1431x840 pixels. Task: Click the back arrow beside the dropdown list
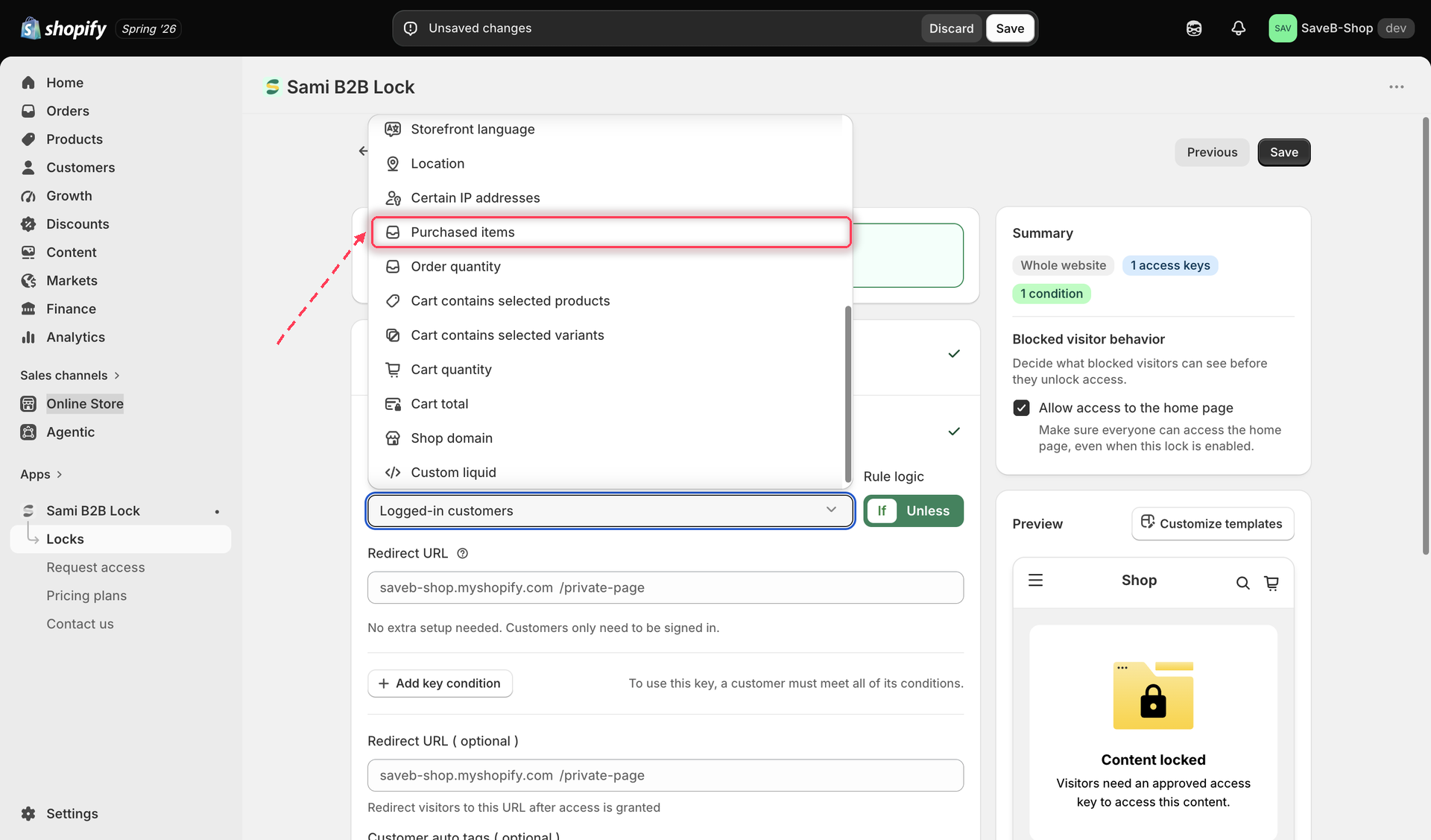363,151
